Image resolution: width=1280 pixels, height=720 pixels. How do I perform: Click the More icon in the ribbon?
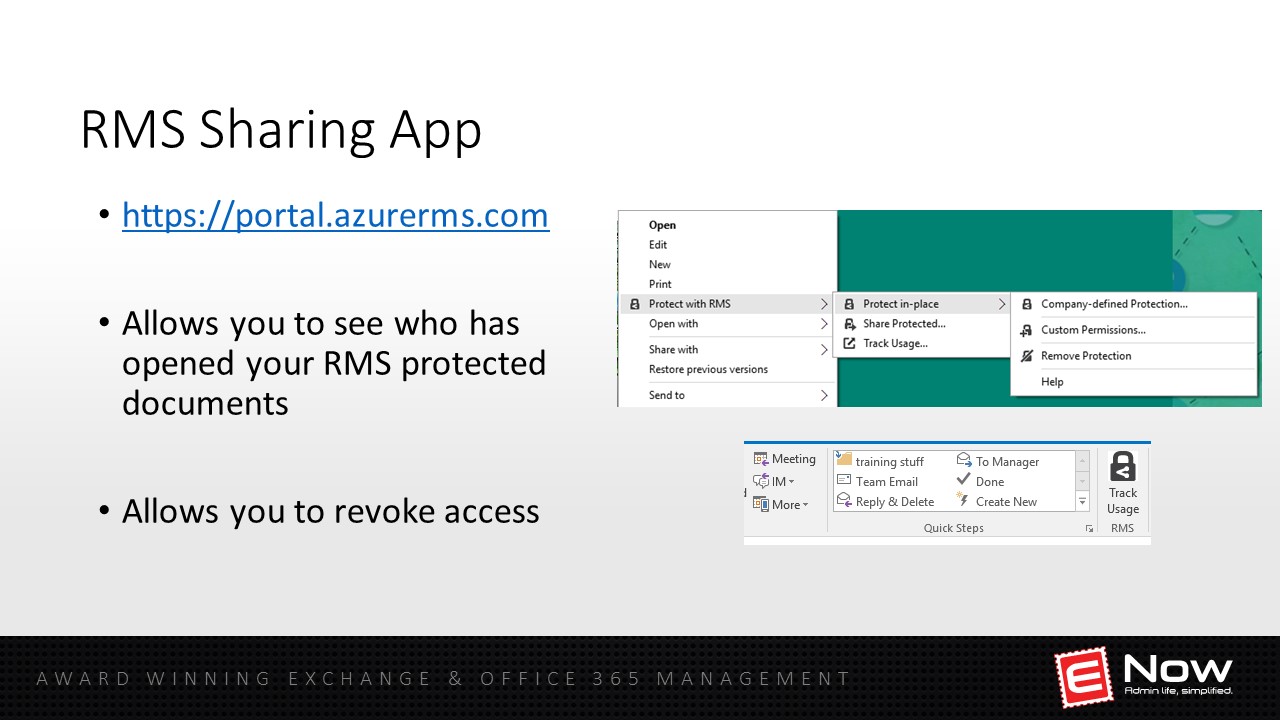[761, 505]
